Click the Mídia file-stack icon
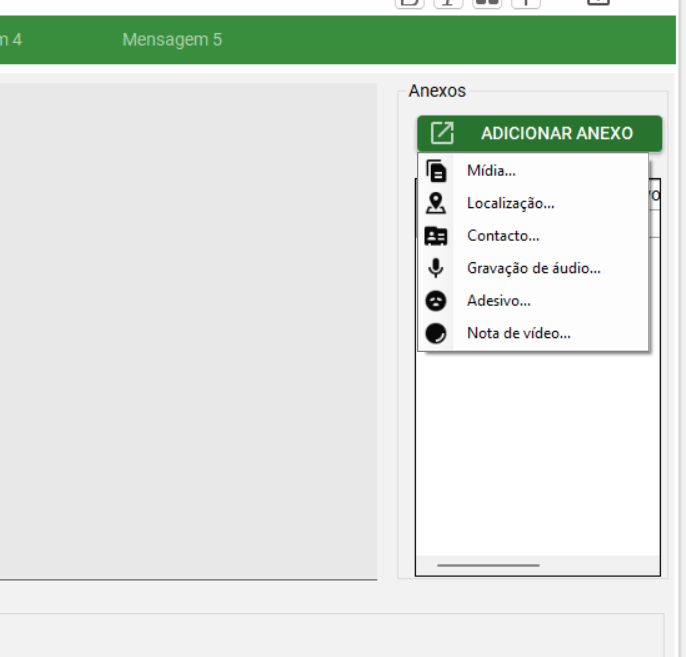Viewport: 686px width, 657px height. point(436,171)
